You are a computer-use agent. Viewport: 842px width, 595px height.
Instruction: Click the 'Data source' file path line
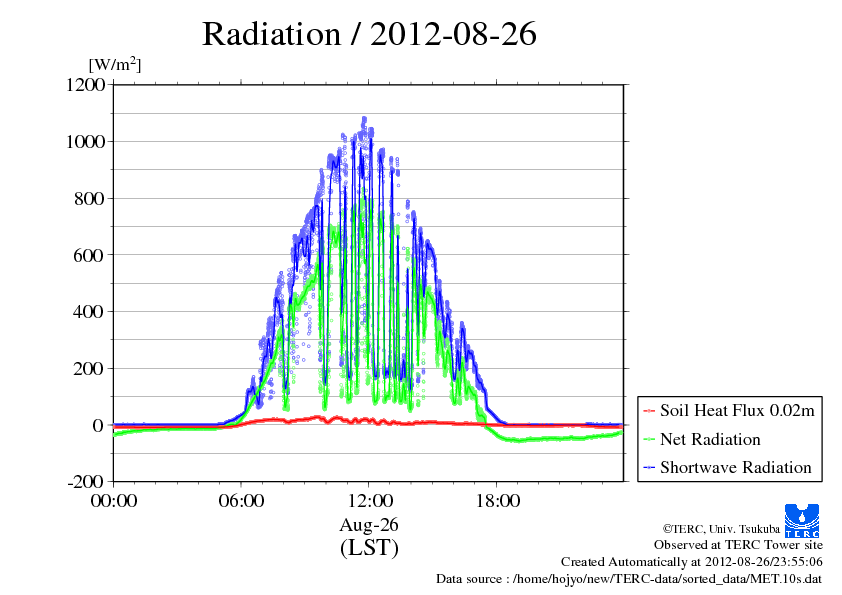[629, 579]
